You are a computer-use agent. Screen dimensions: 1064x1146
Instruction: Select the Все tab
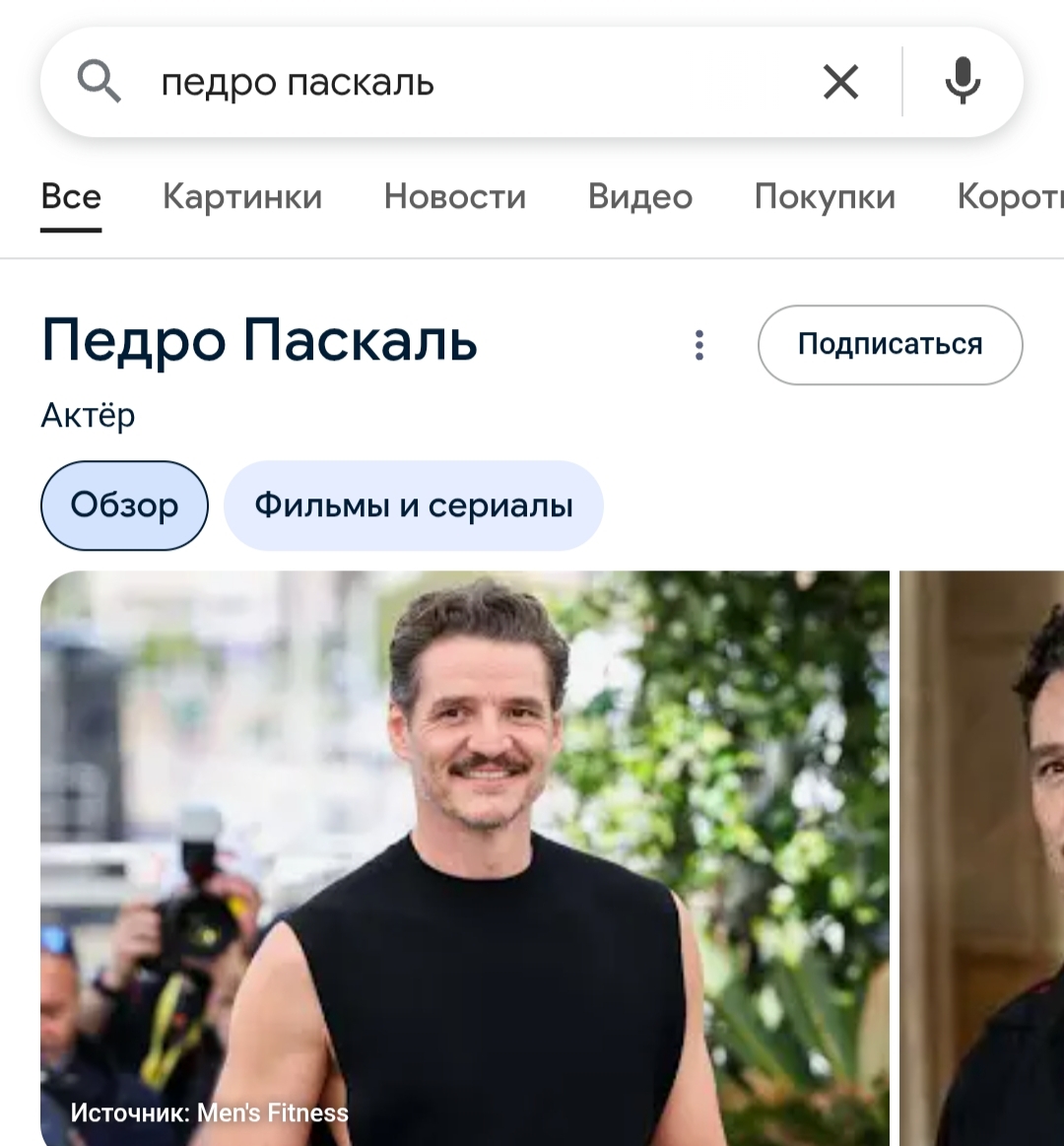click(71, 197)
